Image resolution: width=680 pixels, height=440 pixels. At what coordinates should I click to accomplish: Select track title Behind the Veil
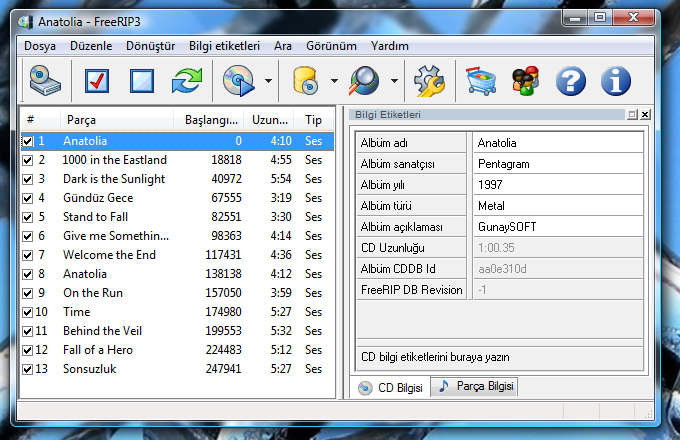click(x=102, y=331)
